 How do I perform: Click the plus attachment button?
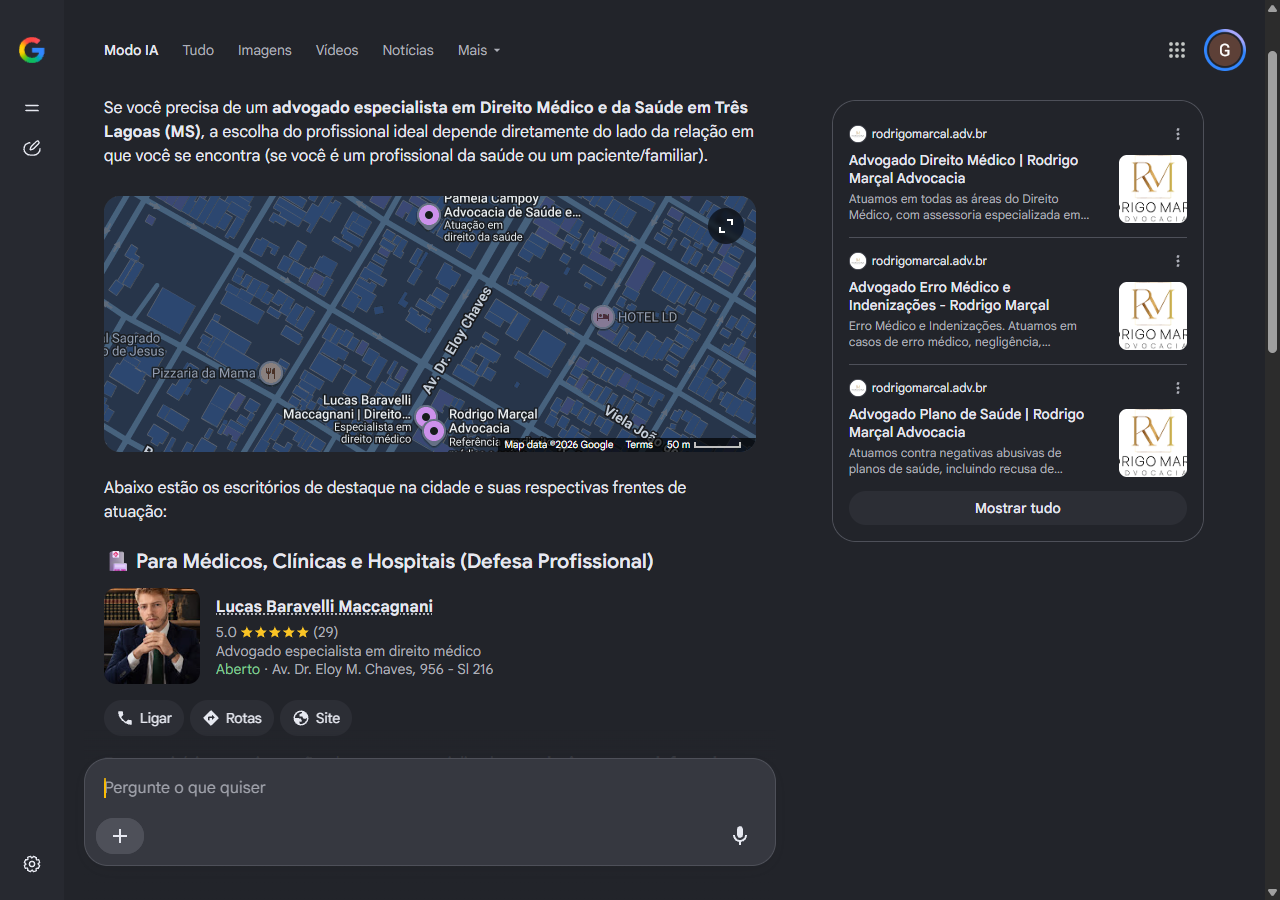[120, 836]
